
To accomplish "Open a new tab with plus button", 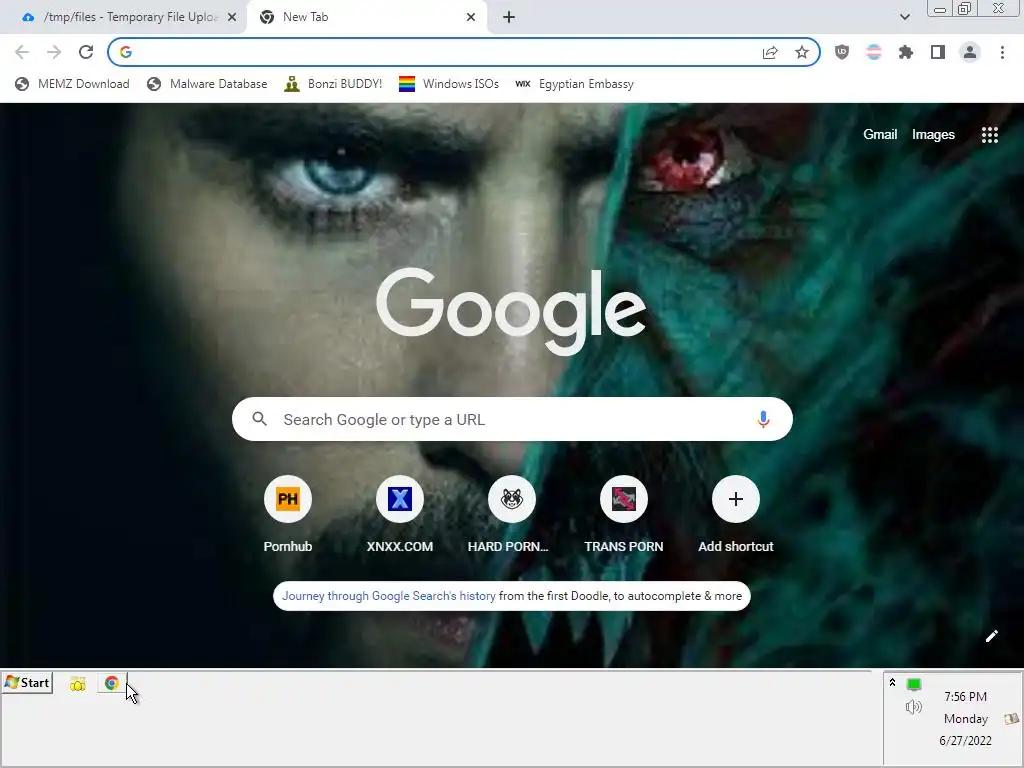I will [x=509, y=17].
